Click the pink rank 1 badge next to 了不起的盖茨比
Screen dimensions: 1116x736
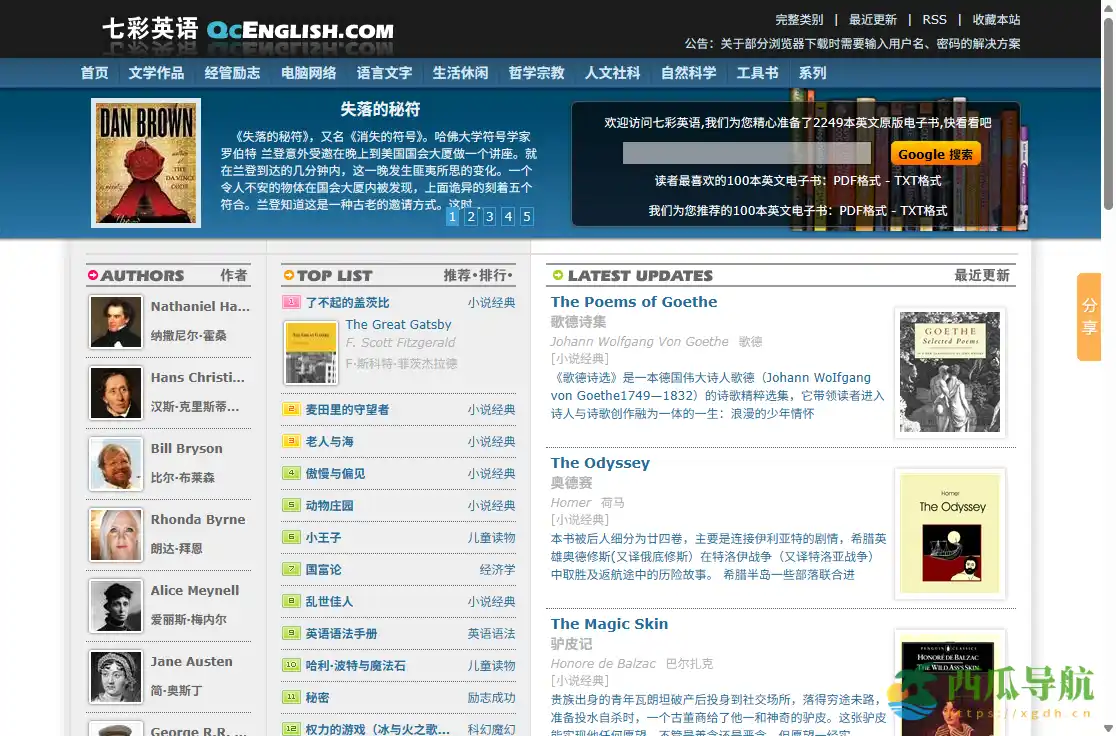point(292,301)
